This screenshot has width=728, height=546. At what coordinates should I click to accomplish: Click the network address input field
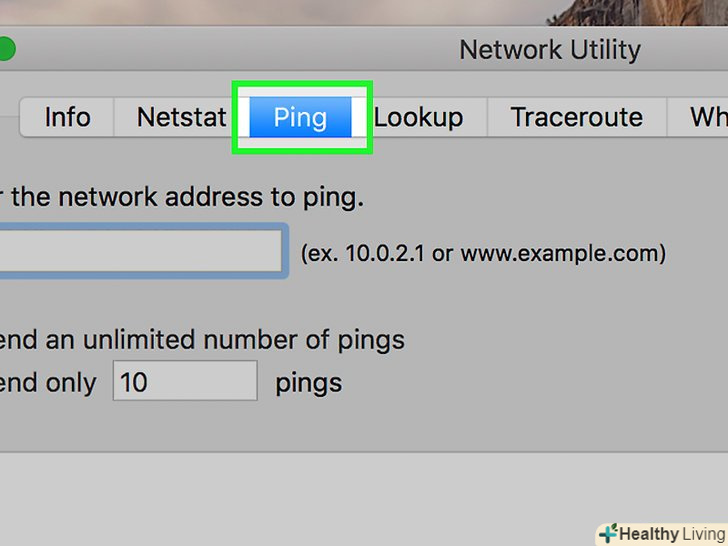coord(140,251)
